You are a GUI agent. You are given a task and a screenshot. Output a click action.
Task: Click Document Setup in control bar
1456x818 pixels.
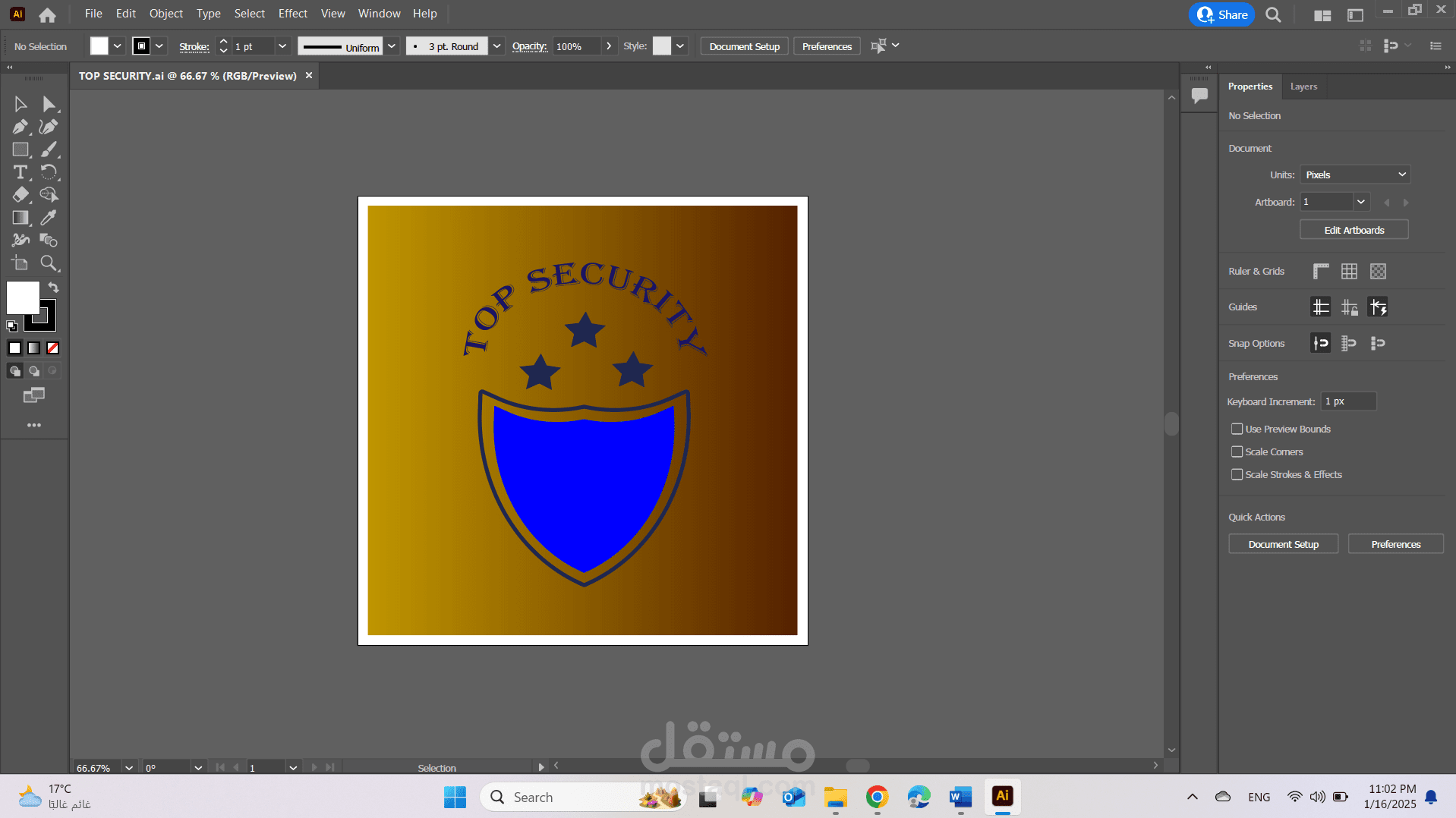point(745,46)
